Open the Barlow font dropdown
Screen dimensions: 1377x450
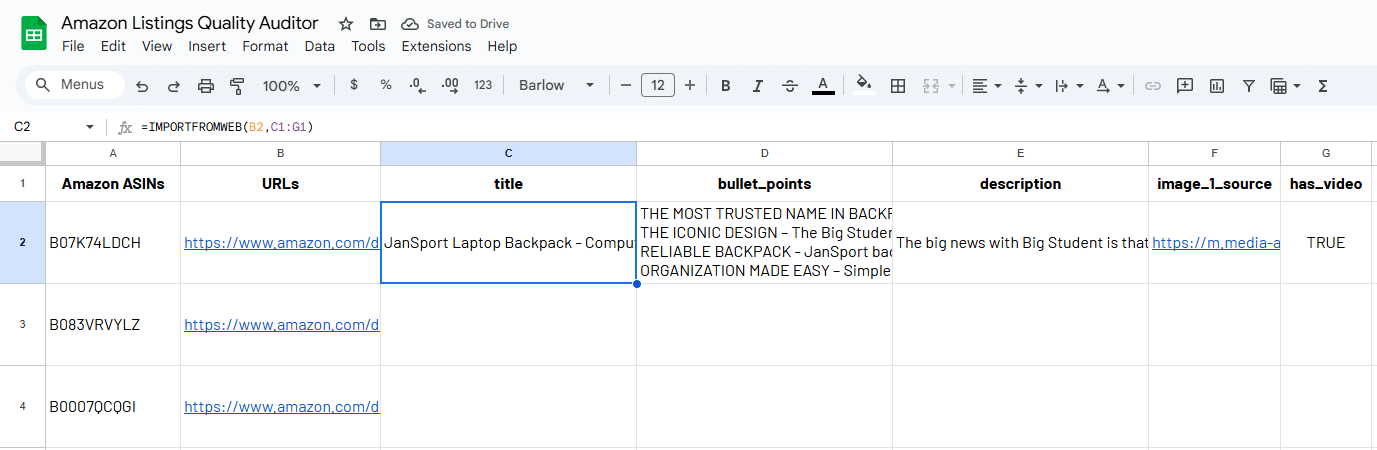click(556, 86)
